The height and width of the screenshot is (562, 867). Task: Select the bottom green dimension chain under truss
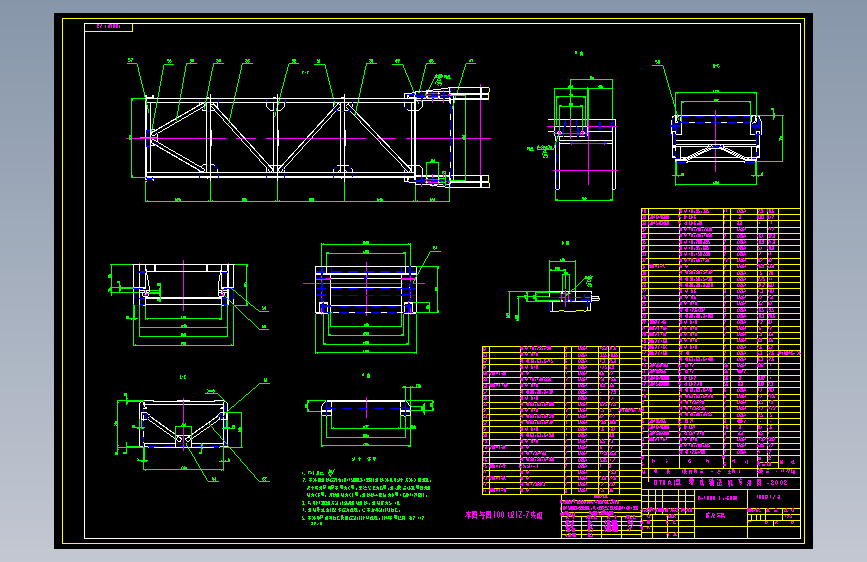[x=297, y=200]
